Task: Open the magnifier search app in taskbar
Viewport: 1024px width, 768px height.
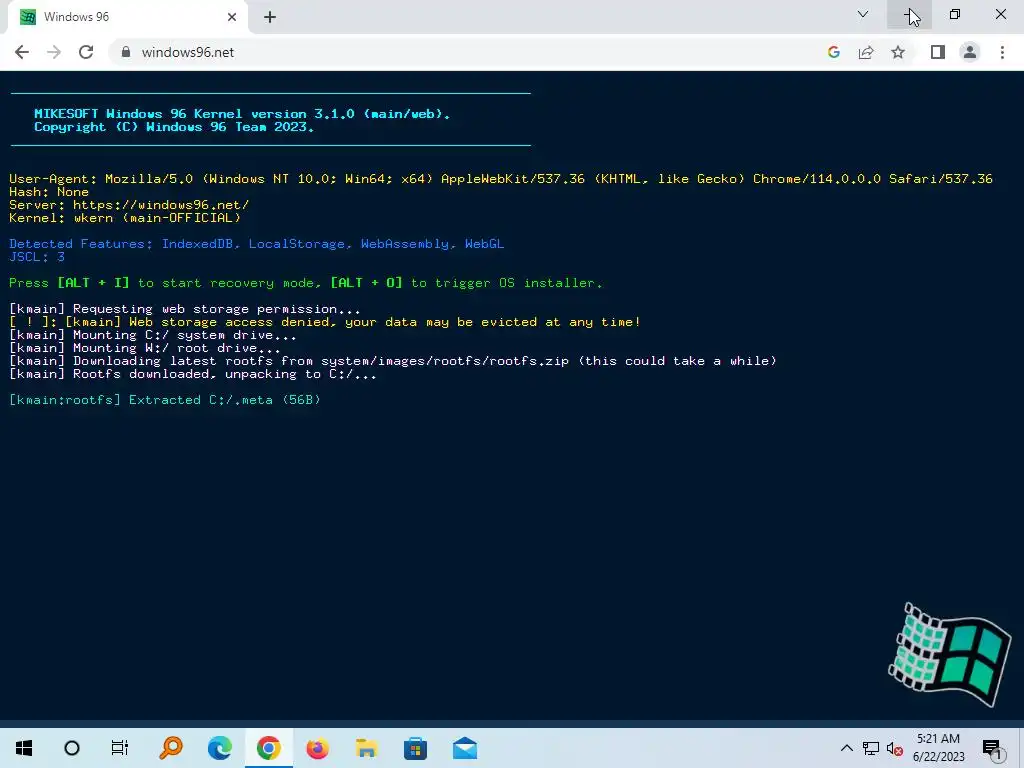Action: (x=171, y=748)
